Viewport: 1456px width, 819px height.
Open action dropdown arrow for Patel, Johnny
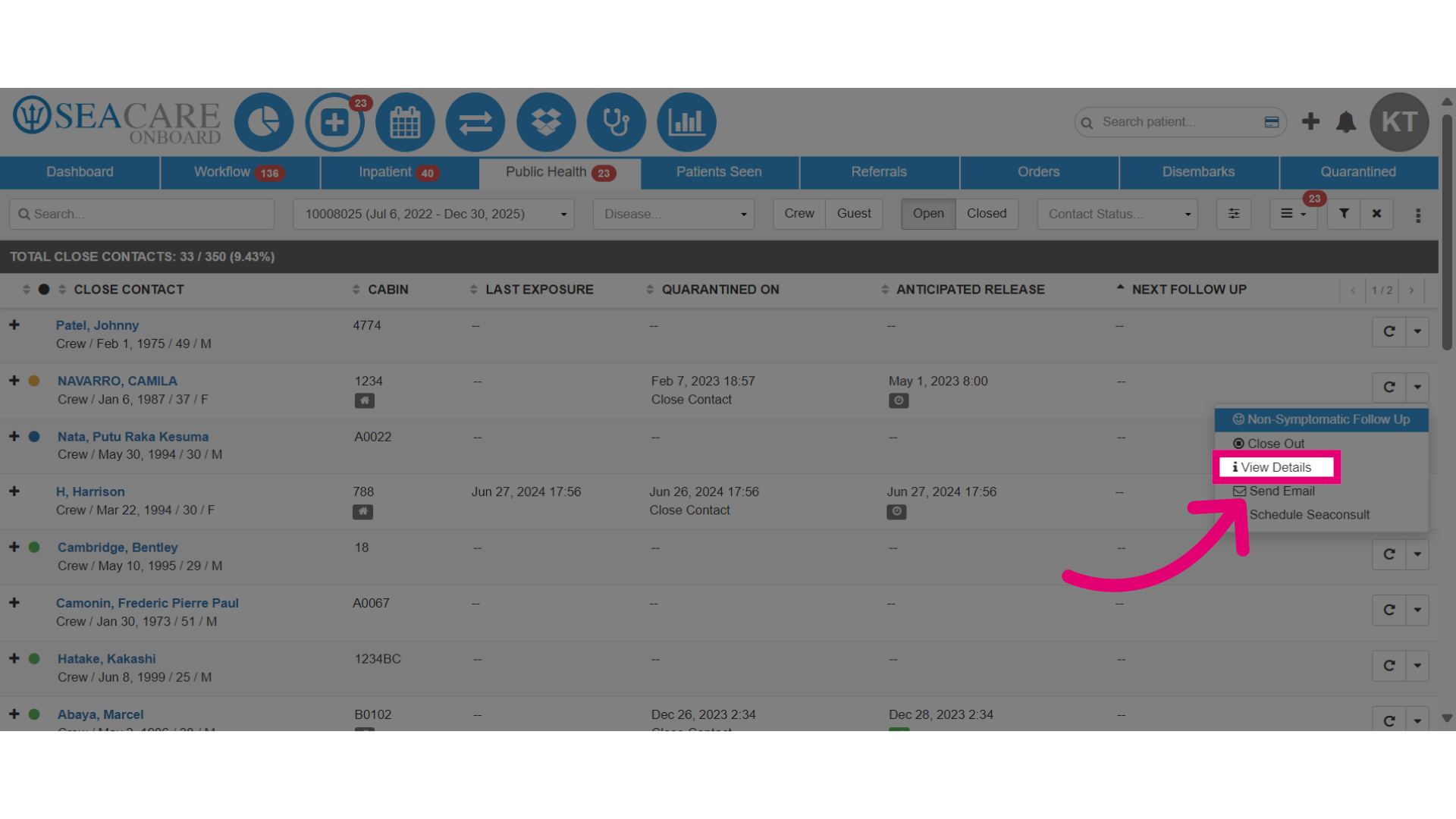[1417, 331]
